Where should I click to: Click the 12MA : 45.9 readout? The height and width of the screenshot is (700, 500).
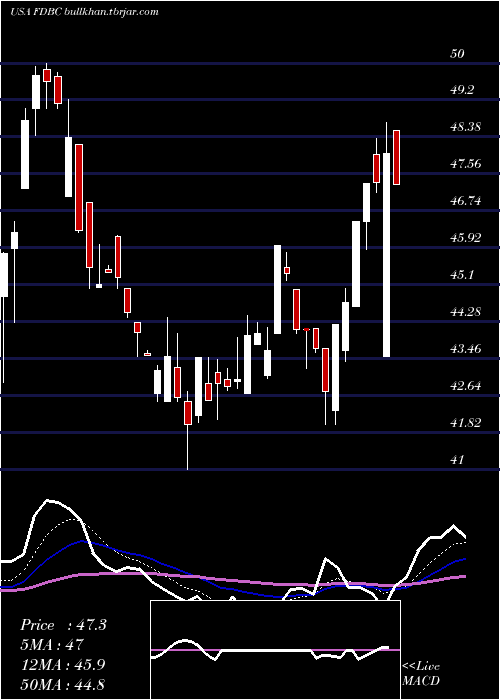coord(62,665)
